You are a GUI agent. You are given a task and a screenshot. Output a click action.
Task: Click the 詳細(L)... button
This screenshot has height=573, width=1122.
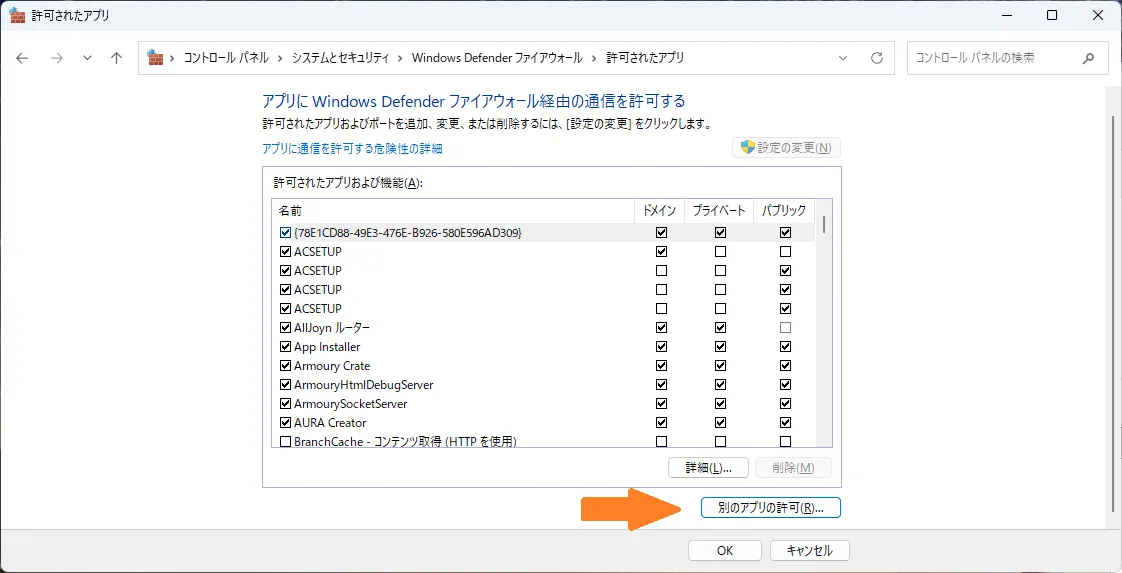708,468
